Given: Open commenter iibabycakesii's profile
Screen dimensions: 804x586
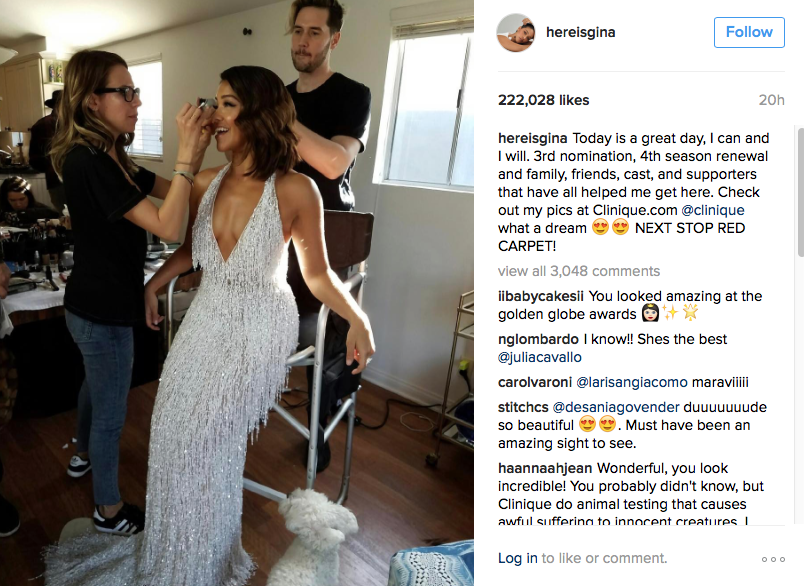Looking at the screenshot, I should click(x=540, y=296).
